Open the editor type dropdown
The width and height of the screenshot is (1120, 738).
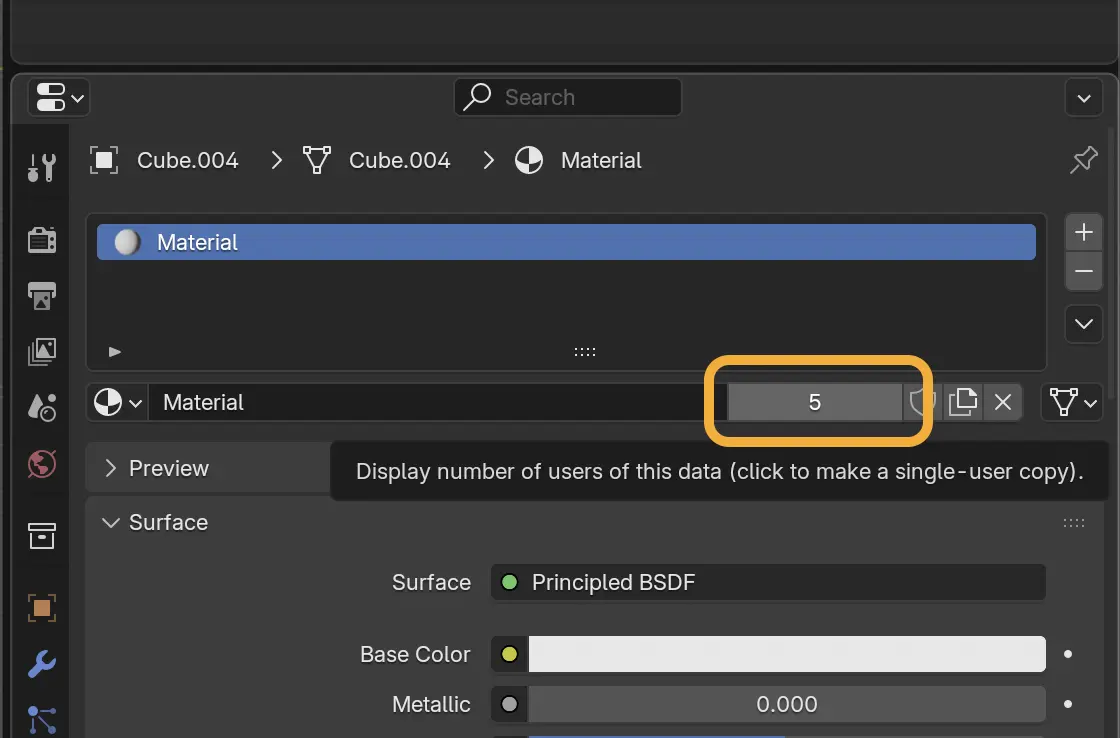pos(59,97)
